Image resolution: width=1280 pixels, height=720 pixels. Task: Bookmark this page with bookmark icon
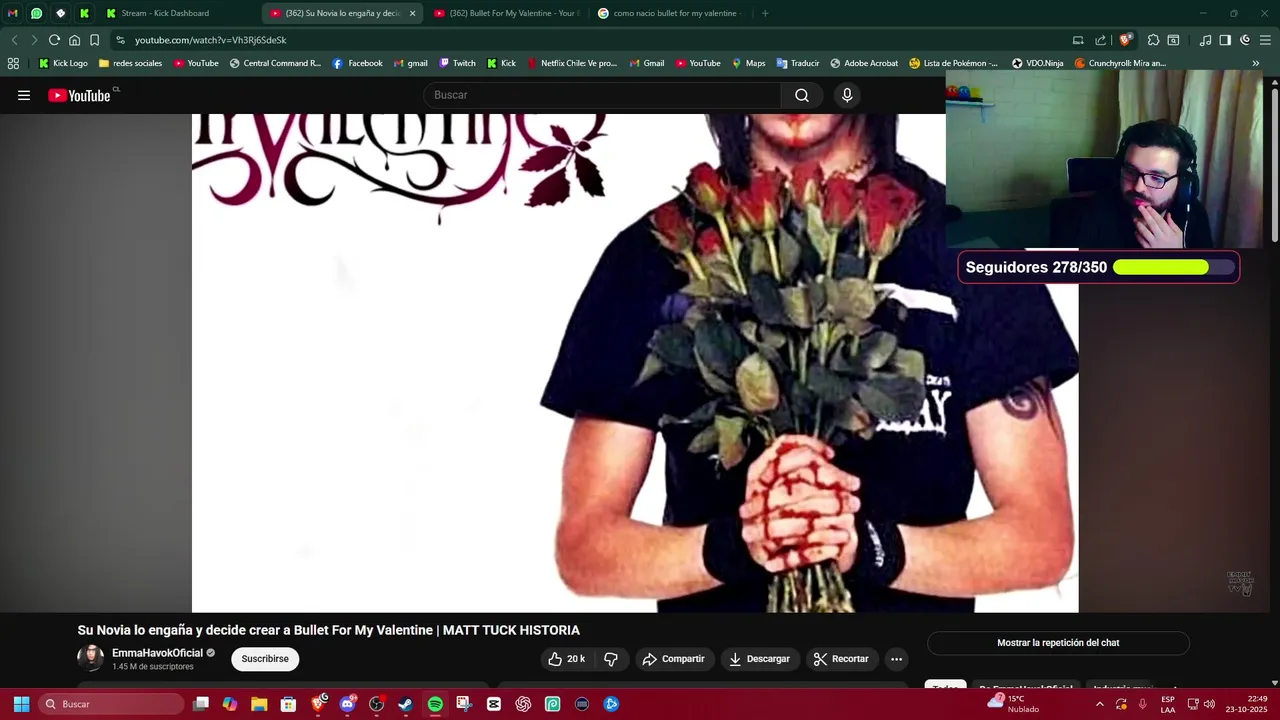click(94, 40)
